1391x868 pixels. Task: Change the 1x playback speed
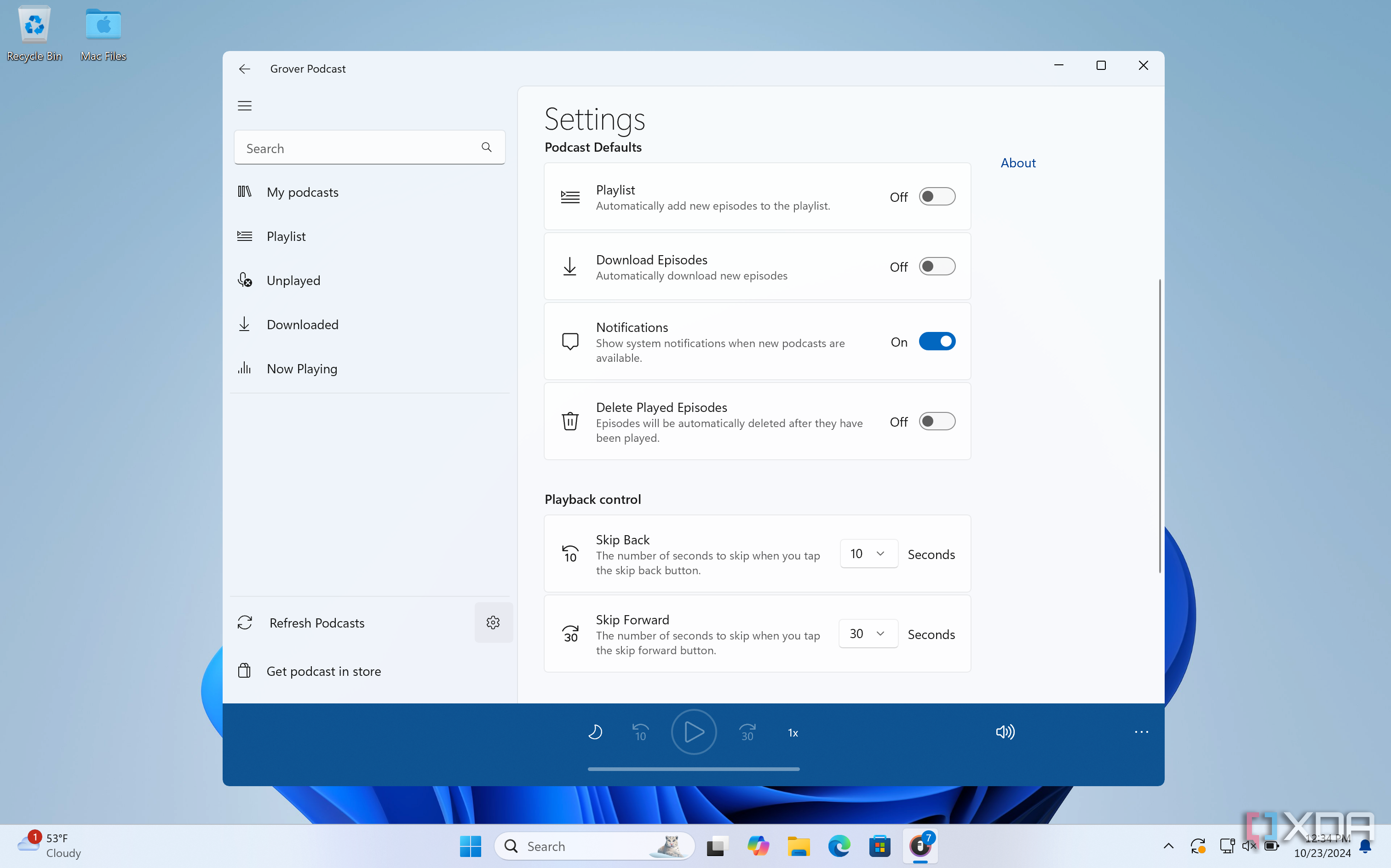[793, 732]
